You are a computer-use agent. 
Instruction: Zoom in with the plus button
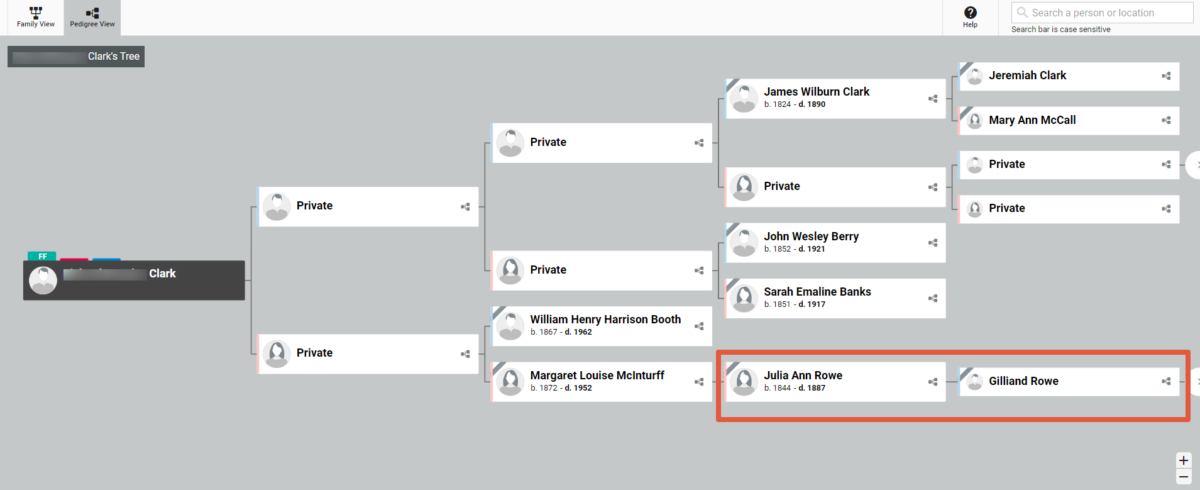[x=1184, y=460]
